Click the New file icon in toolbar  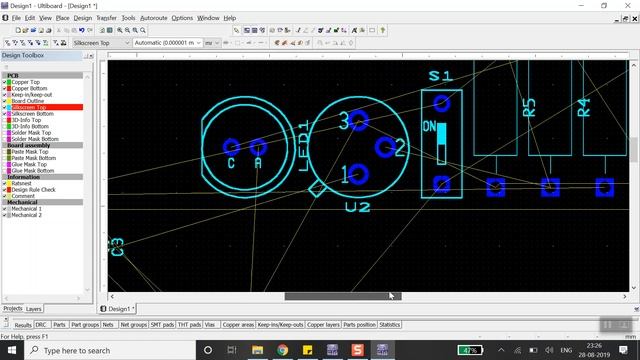(18, 30)
